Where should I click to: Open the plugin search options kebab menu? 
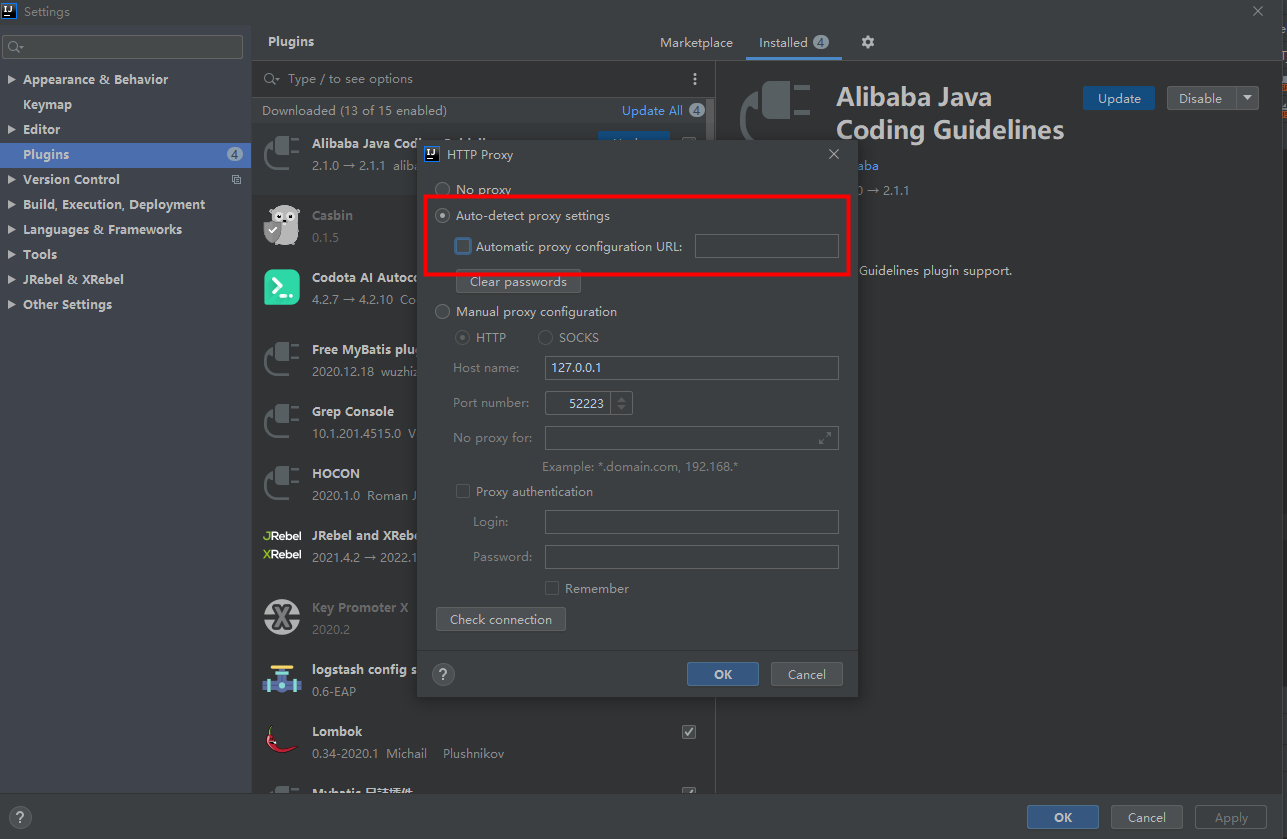695,79
